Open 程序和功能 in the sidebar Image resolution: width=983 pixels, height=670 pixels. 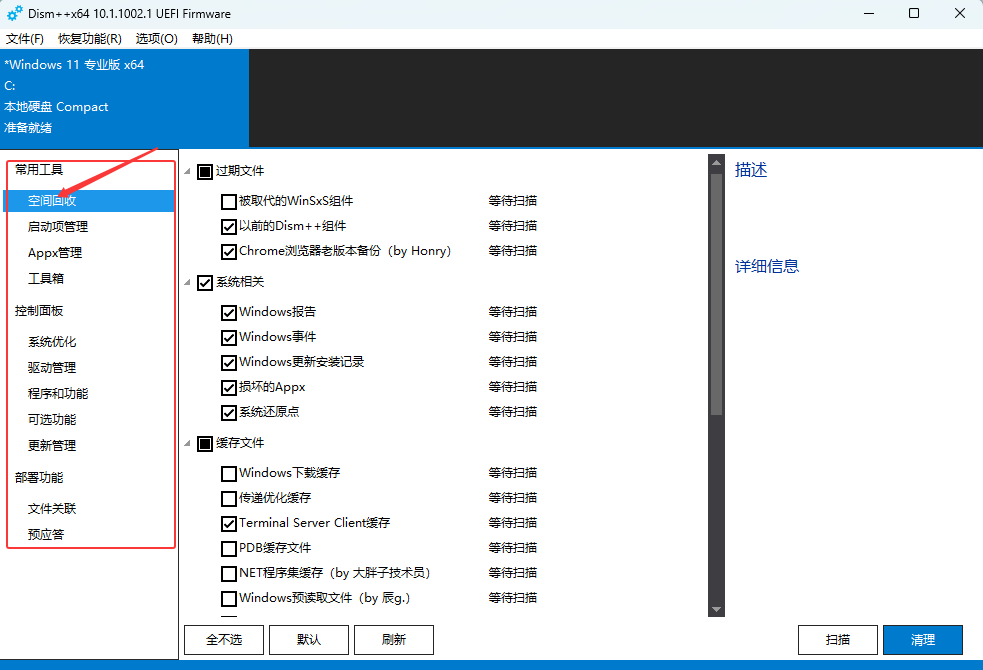pyautogui.click(x=58, y=394)
